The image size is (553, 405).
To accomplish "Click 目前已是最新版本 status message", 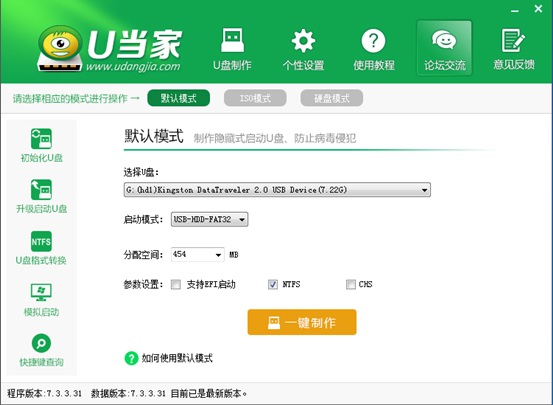I will point(209,393).
